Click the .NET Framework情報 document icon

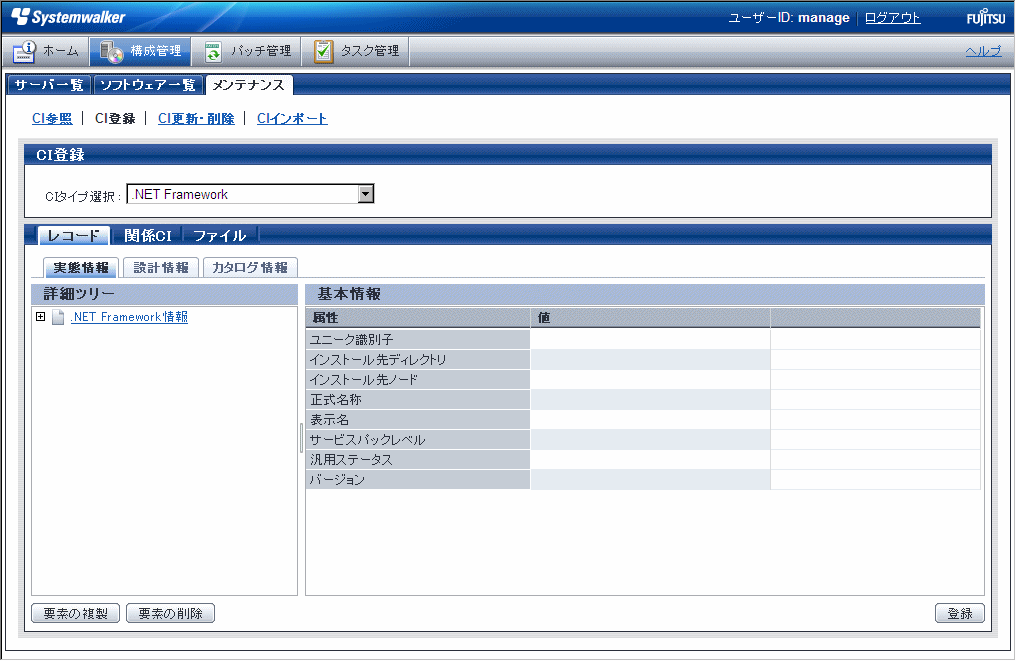coord(58,318)
